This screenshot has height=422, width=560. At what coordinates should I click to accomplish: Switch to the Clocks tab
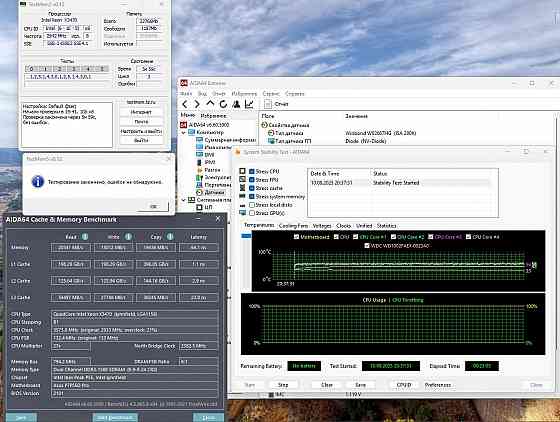point(343,226)
